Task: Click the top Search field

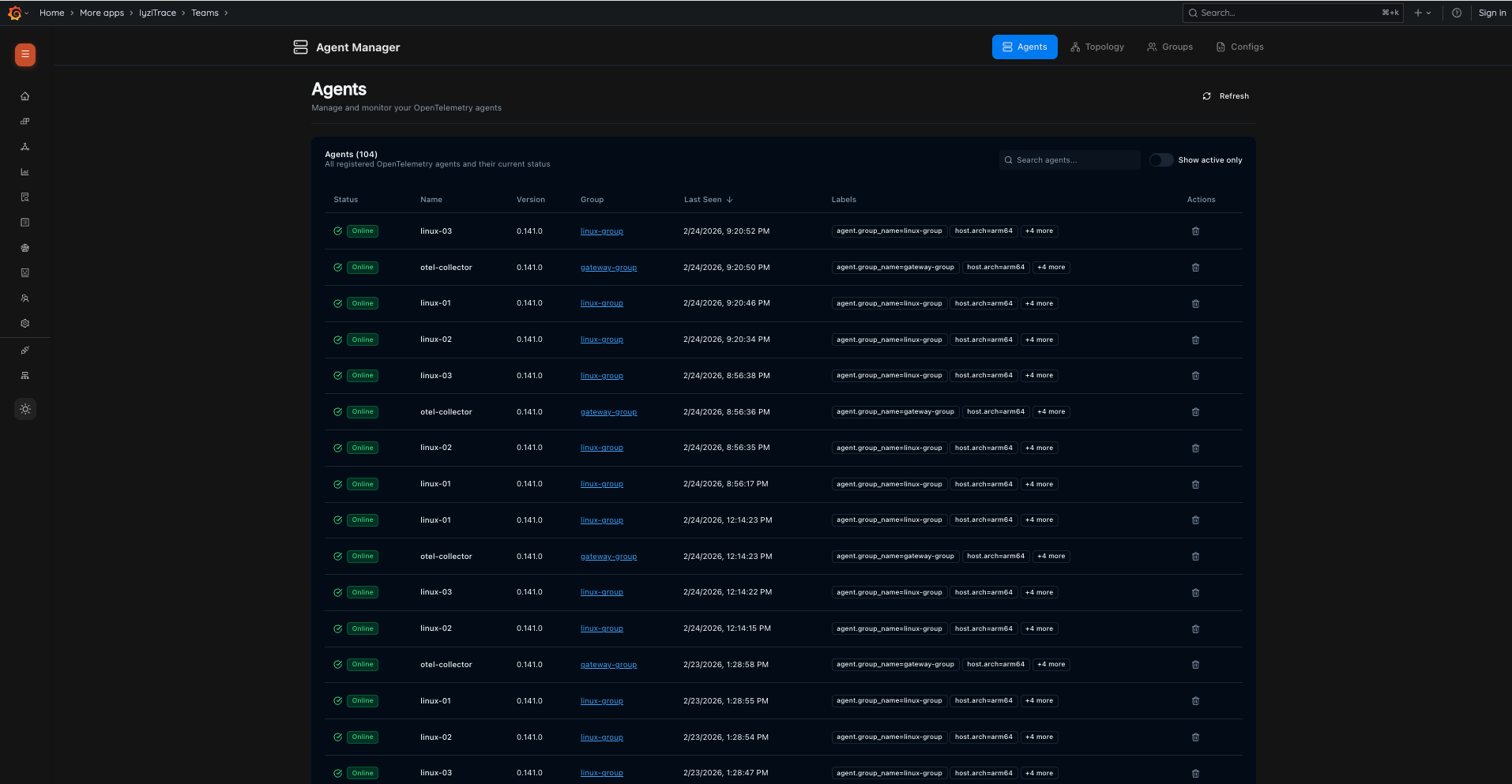Action: [1292, 13]
